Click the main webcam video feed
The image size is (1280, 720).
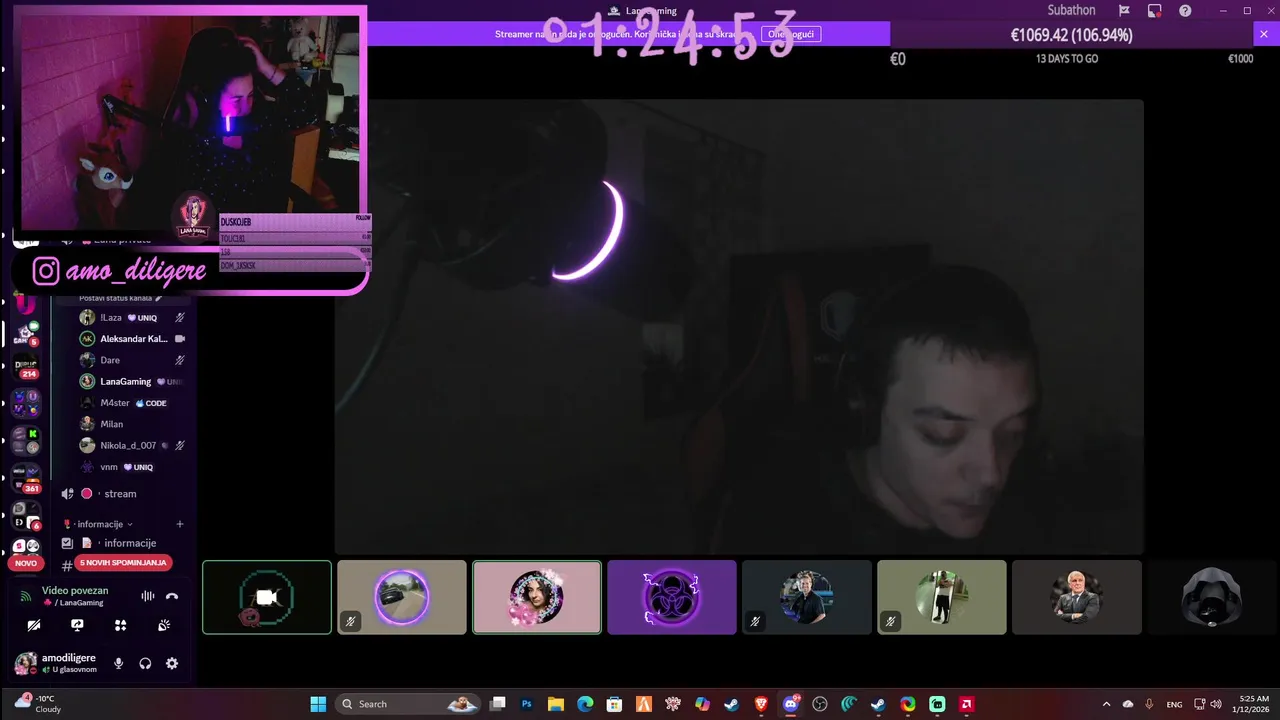tap(739, 326)
